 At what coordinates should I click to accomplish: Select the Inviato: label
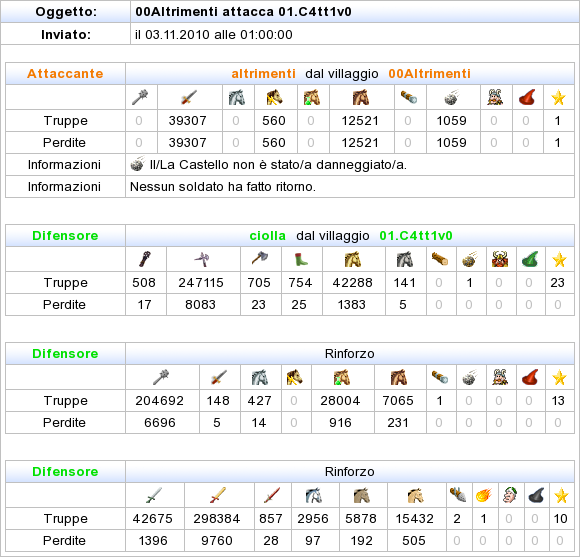point(66,34)
